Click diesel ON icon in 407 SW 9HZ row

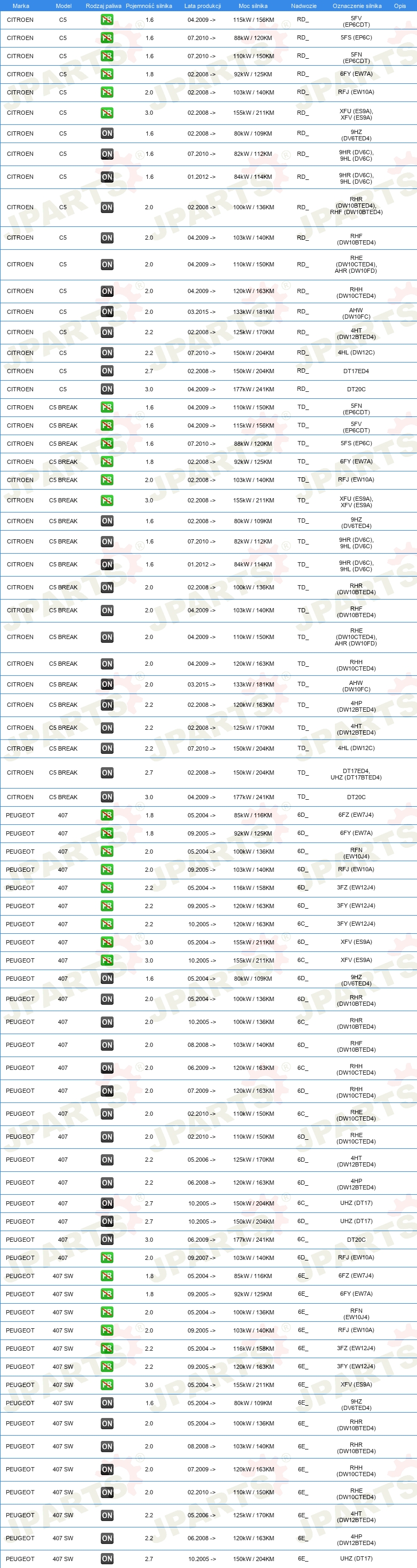click(x=107, y=1403)
